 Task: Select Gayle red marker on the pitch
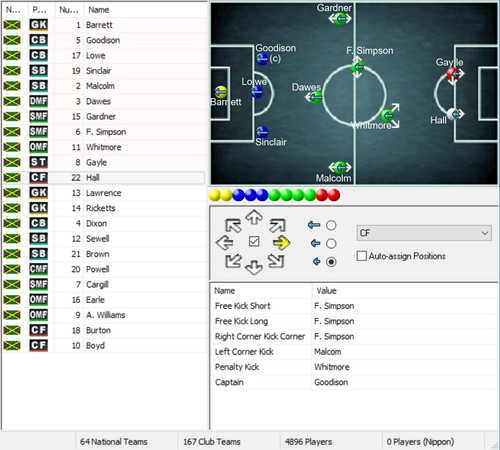point(453,74)
